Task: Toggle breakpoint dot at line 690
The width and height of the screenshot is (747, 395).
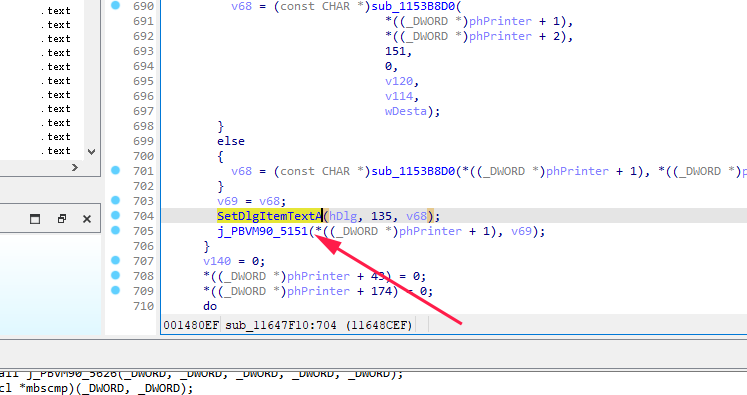Action: coord(115,6)
